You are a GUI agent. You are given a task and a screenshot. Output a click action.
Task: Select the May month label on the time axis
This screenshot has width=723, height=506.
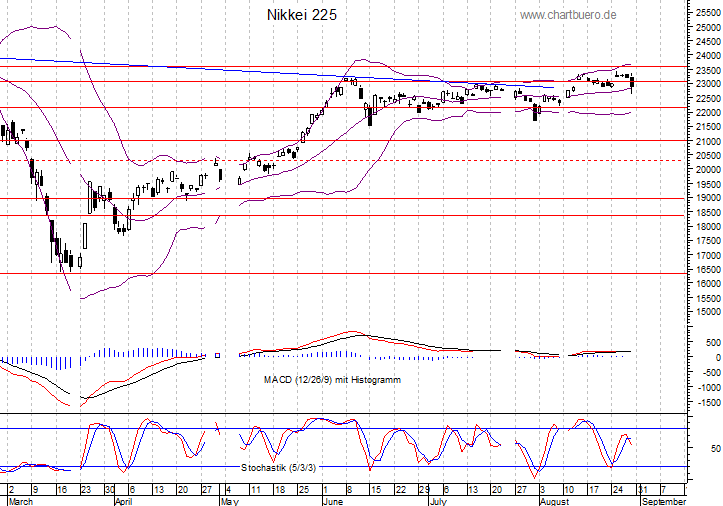tap(230, 501)
